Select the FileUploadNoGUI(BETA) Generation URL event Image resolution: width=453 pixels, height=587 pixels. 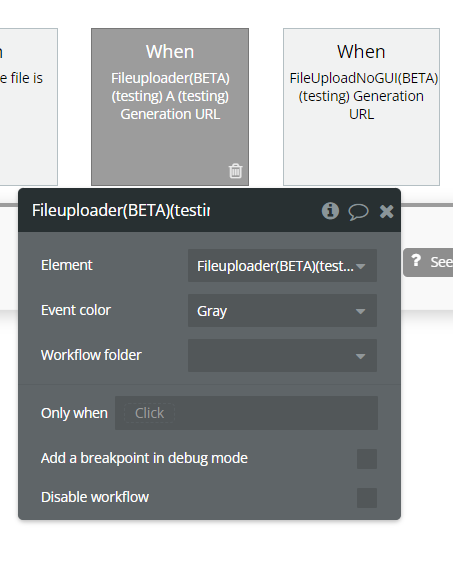[361, 107]
